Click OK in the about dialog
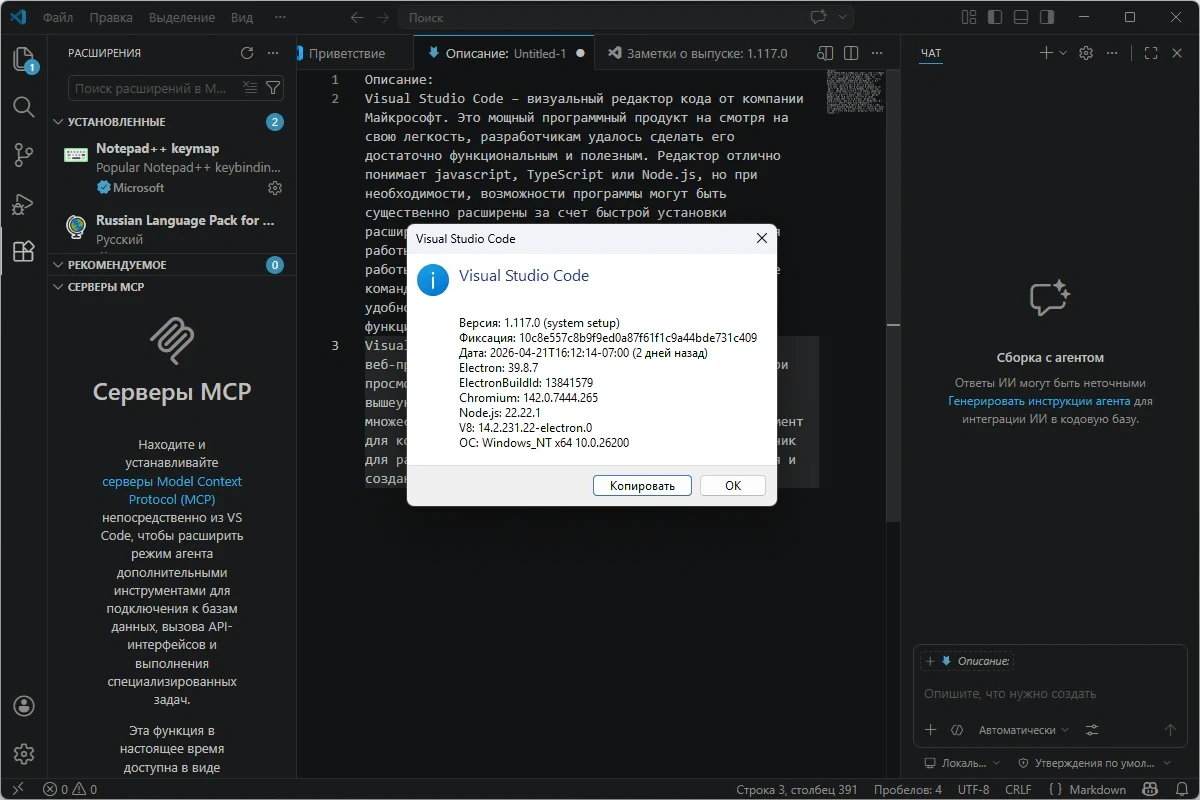Screen dimensions: 1200x800 click(733, 485)
